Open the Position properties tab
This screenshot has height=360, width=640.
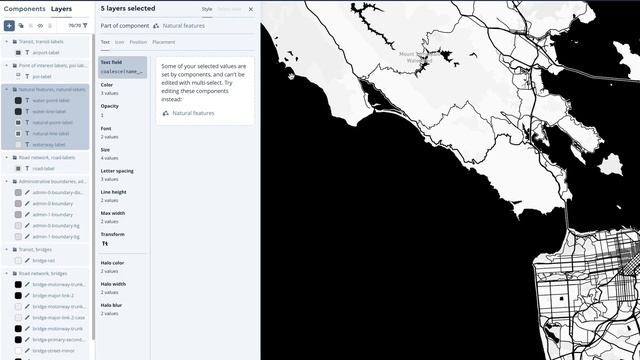pos(138,42)
